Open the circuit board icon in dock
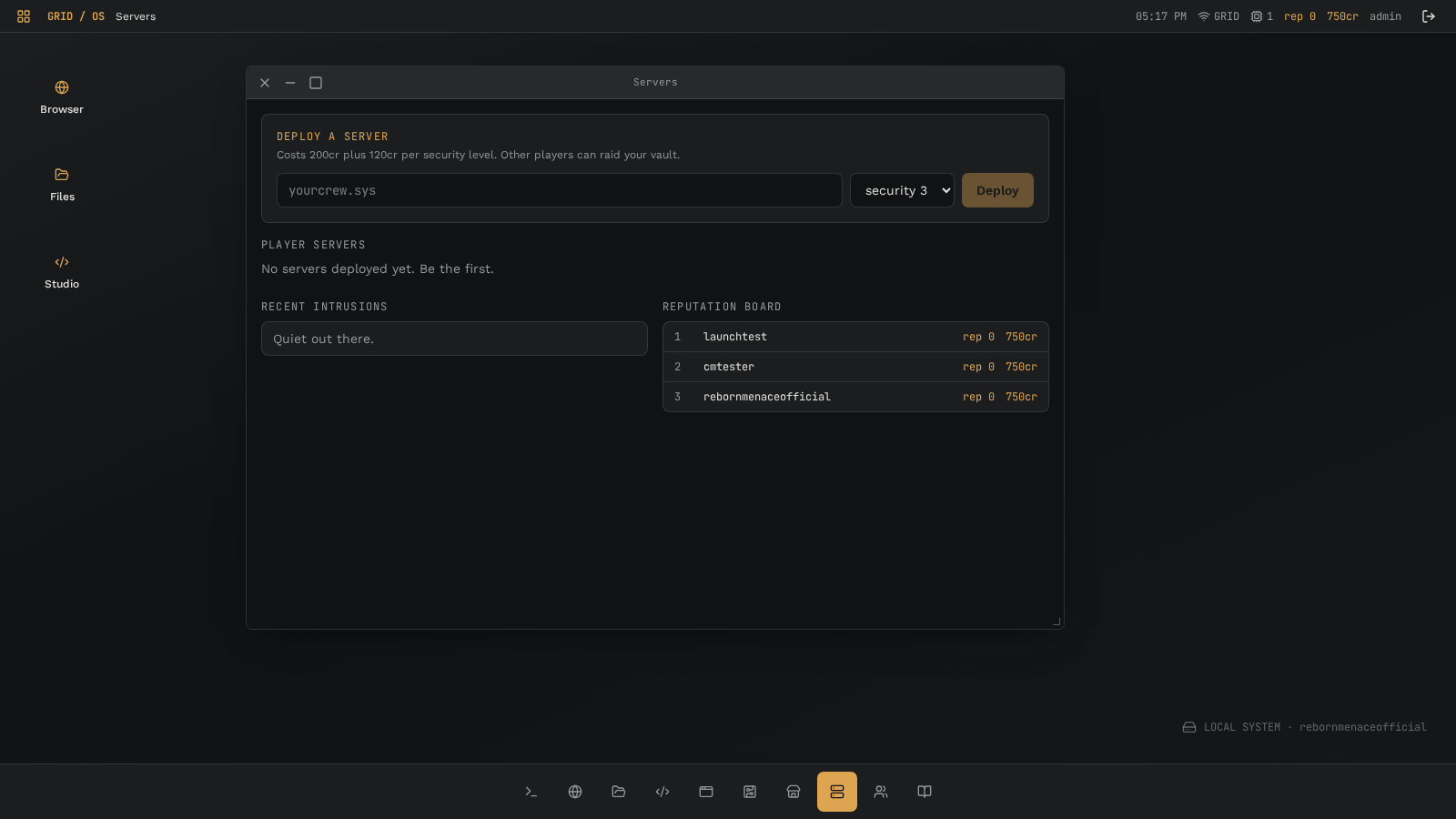 click(750, 792)
